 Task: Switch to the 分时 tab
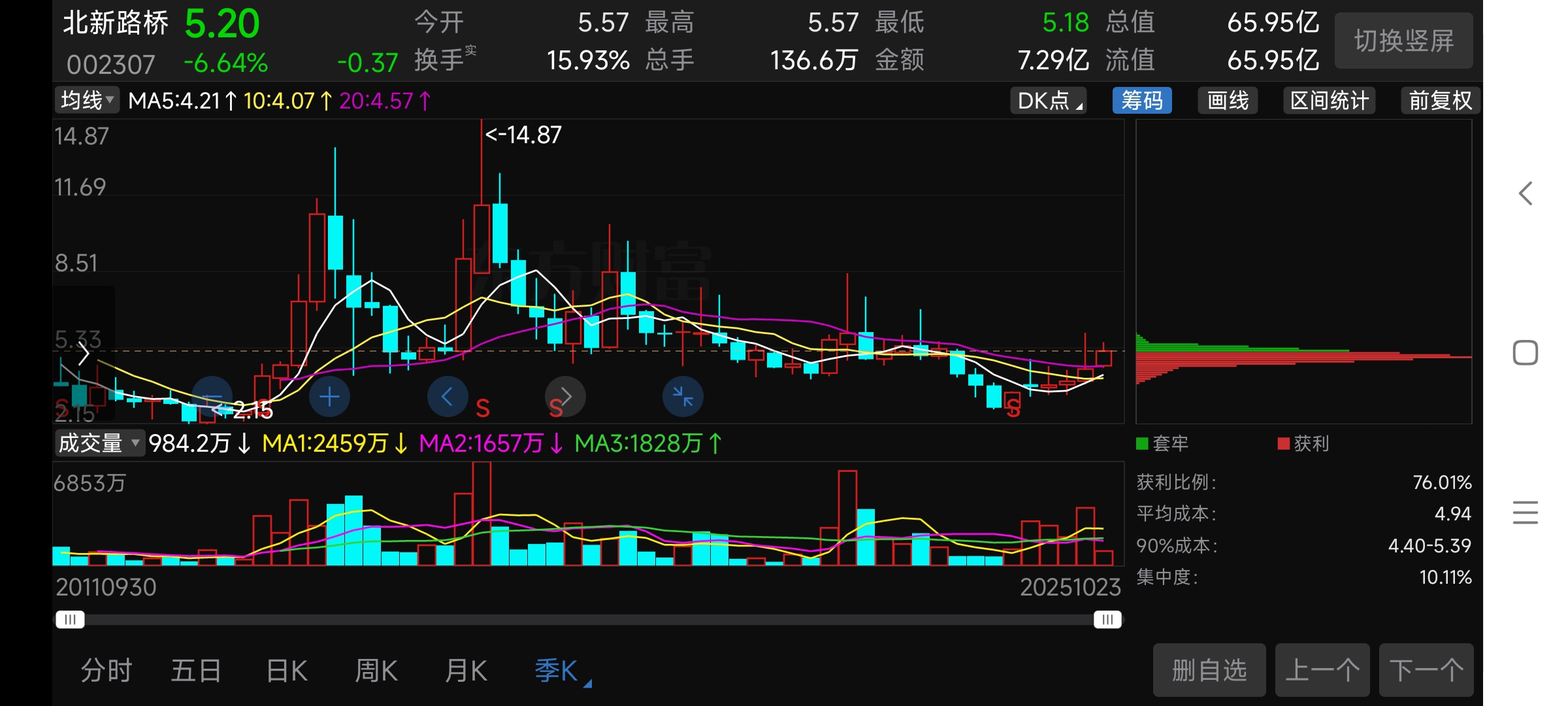106,671
